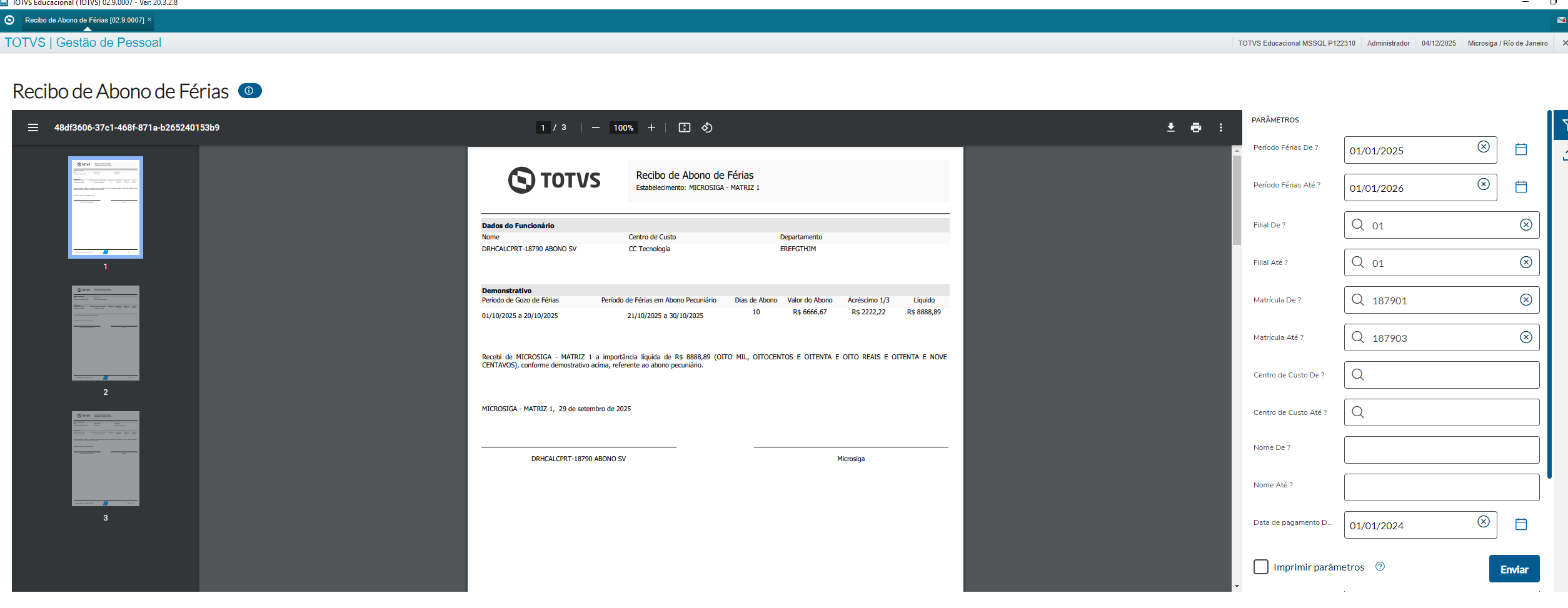Viewport: 1568px width, 608px height.
Task: Enable the Imprimir parâmetros checkbox
Action: tap(1261, 567)
